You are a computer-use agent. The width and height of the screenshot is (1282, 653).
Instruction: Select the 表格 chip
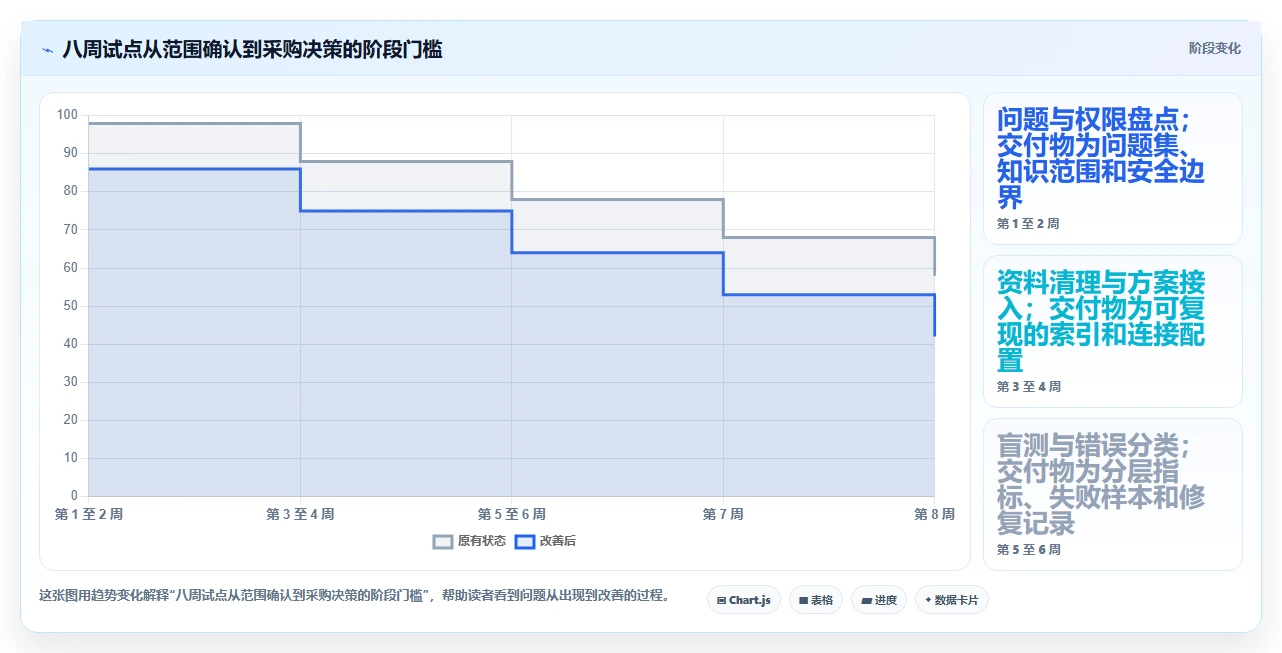[816, 600]
